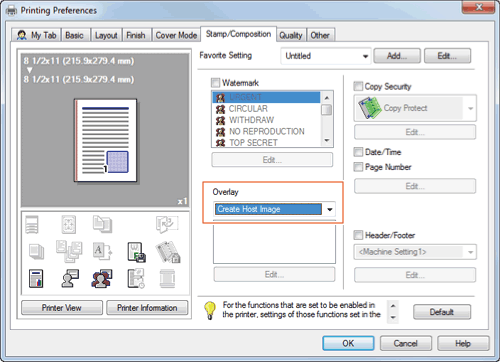Click the CIRCULAR watermark stamp icon

220,109
